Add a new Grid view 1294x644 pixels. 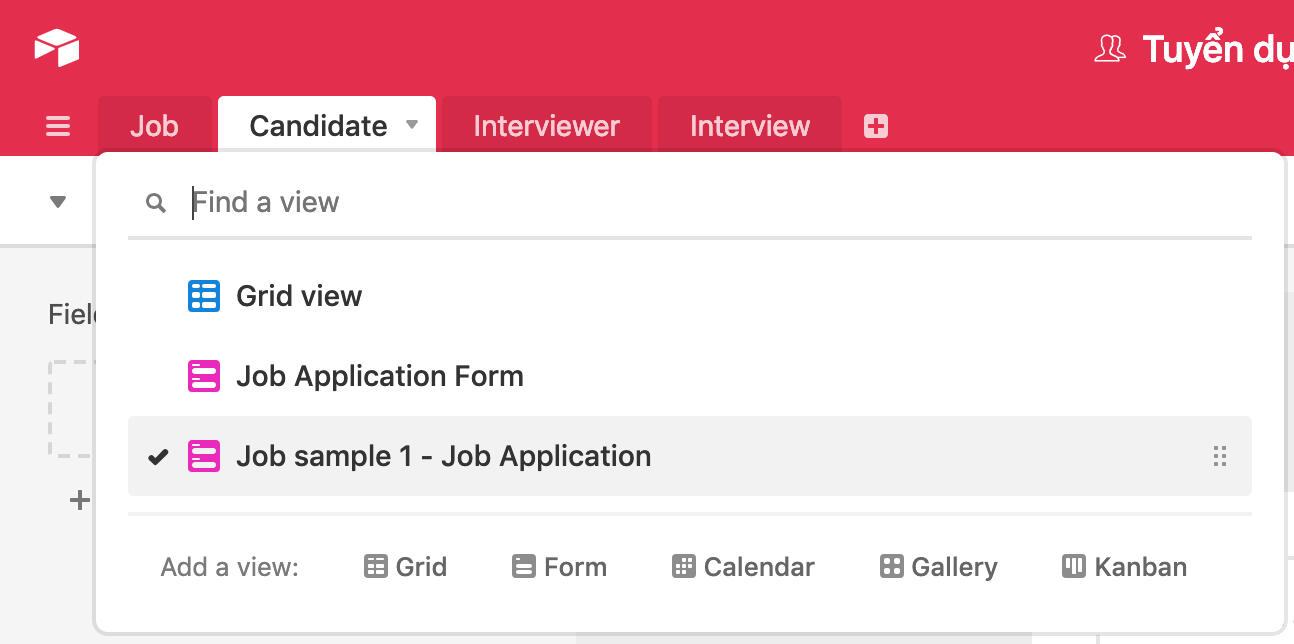click(x=405, y=567)
